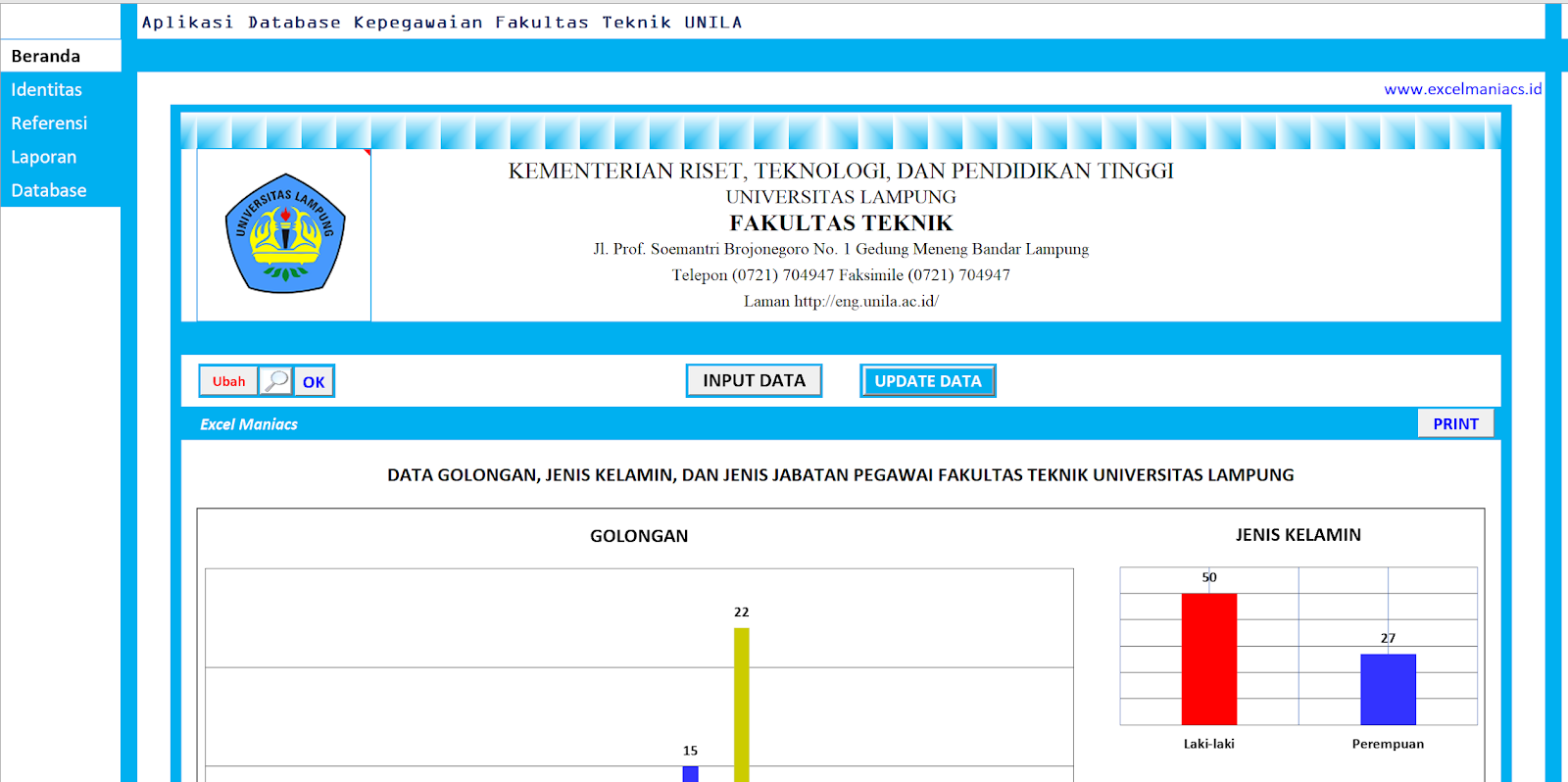Click the Universitas Lampung logo image
This screenshot has height=782, width=1568.
284,234
